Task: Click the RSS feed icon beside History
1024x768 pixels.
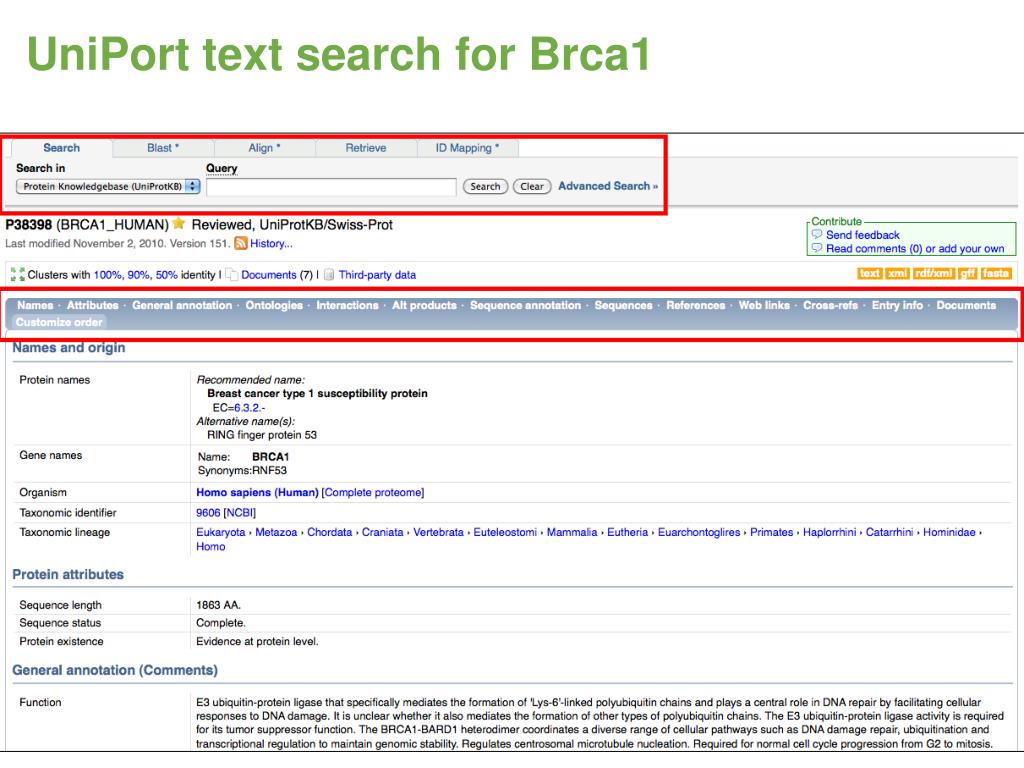Action: tap(240, 244)
